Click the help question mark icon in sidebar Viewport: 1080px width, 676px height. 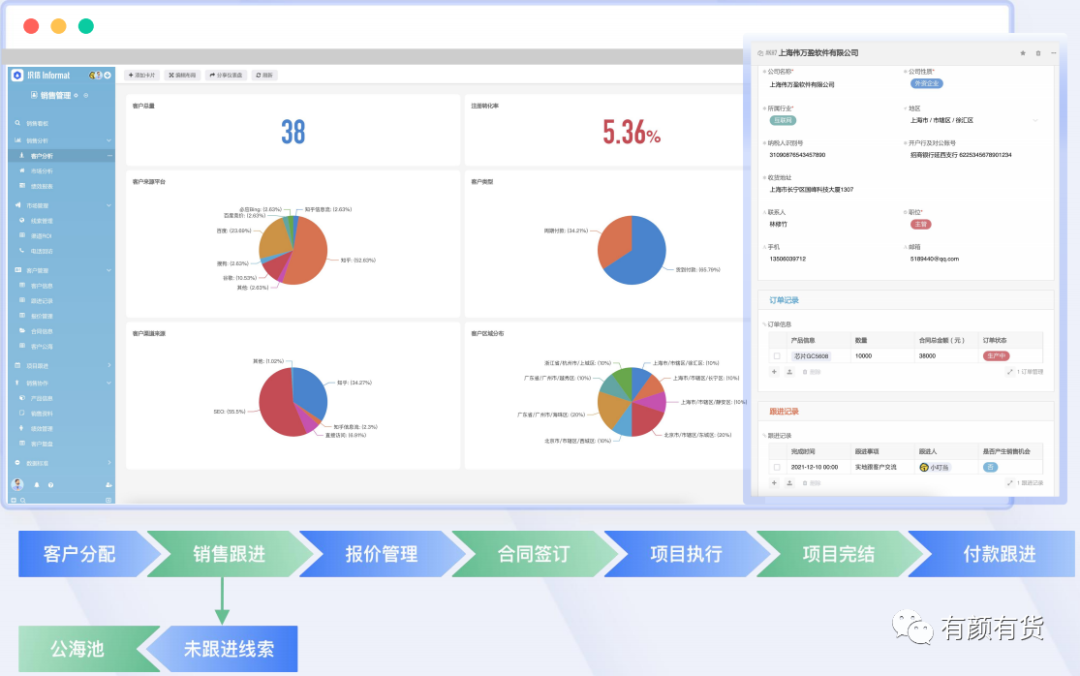click(x=51, y=485)
